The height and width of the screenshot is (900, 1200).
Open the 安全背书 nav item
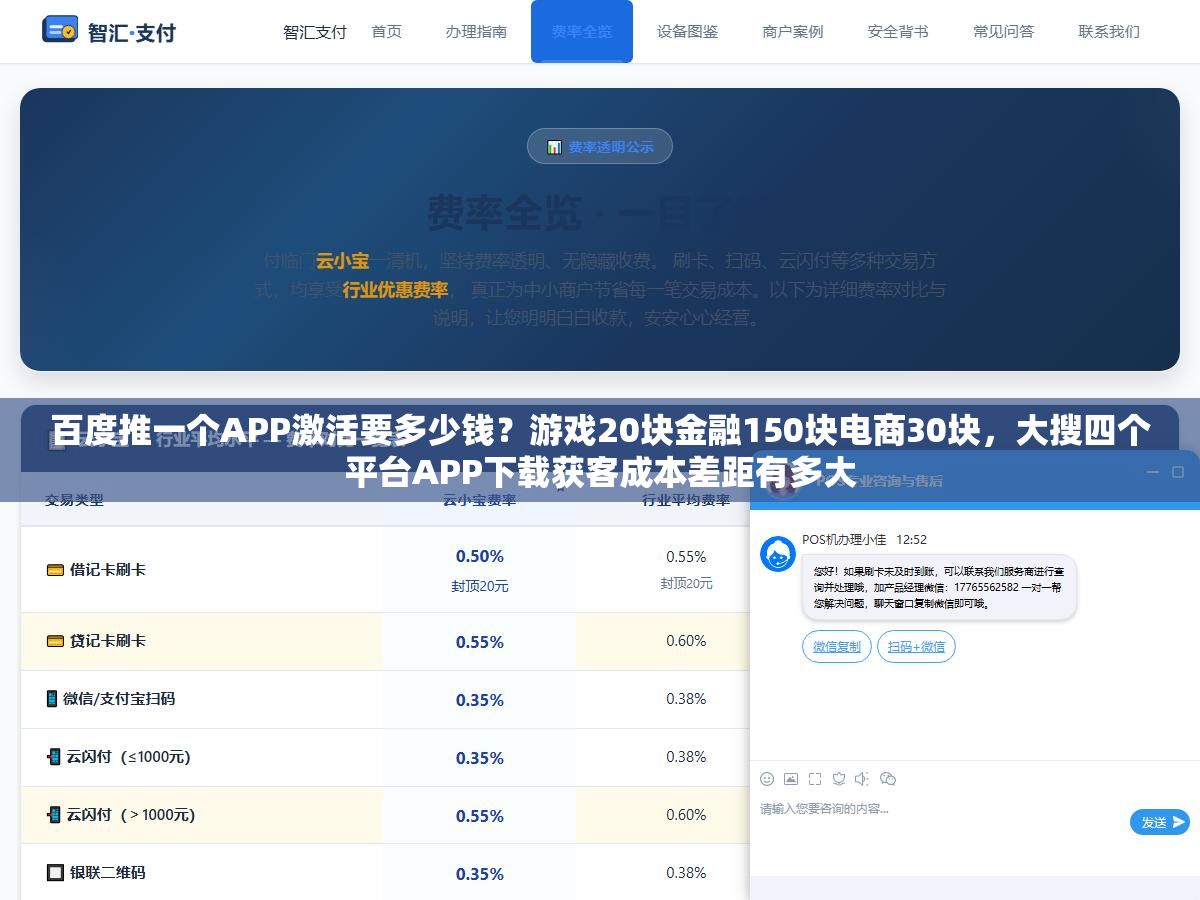(x=898, y=31)
